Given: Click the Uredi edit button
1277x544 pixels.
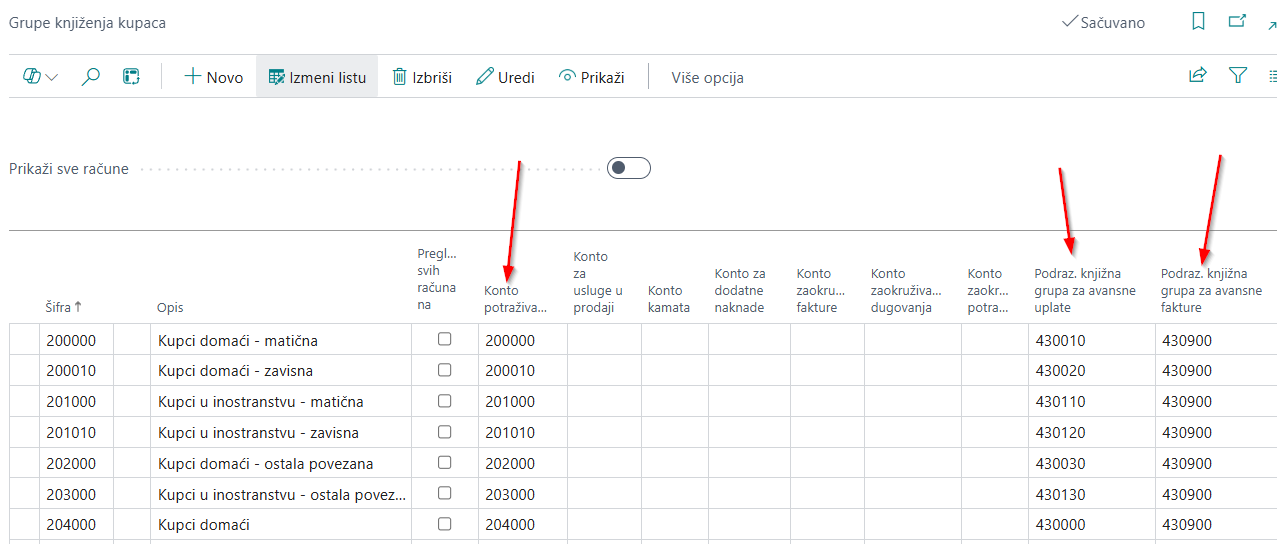Looking at the screenshot, I should pos(505,77).
